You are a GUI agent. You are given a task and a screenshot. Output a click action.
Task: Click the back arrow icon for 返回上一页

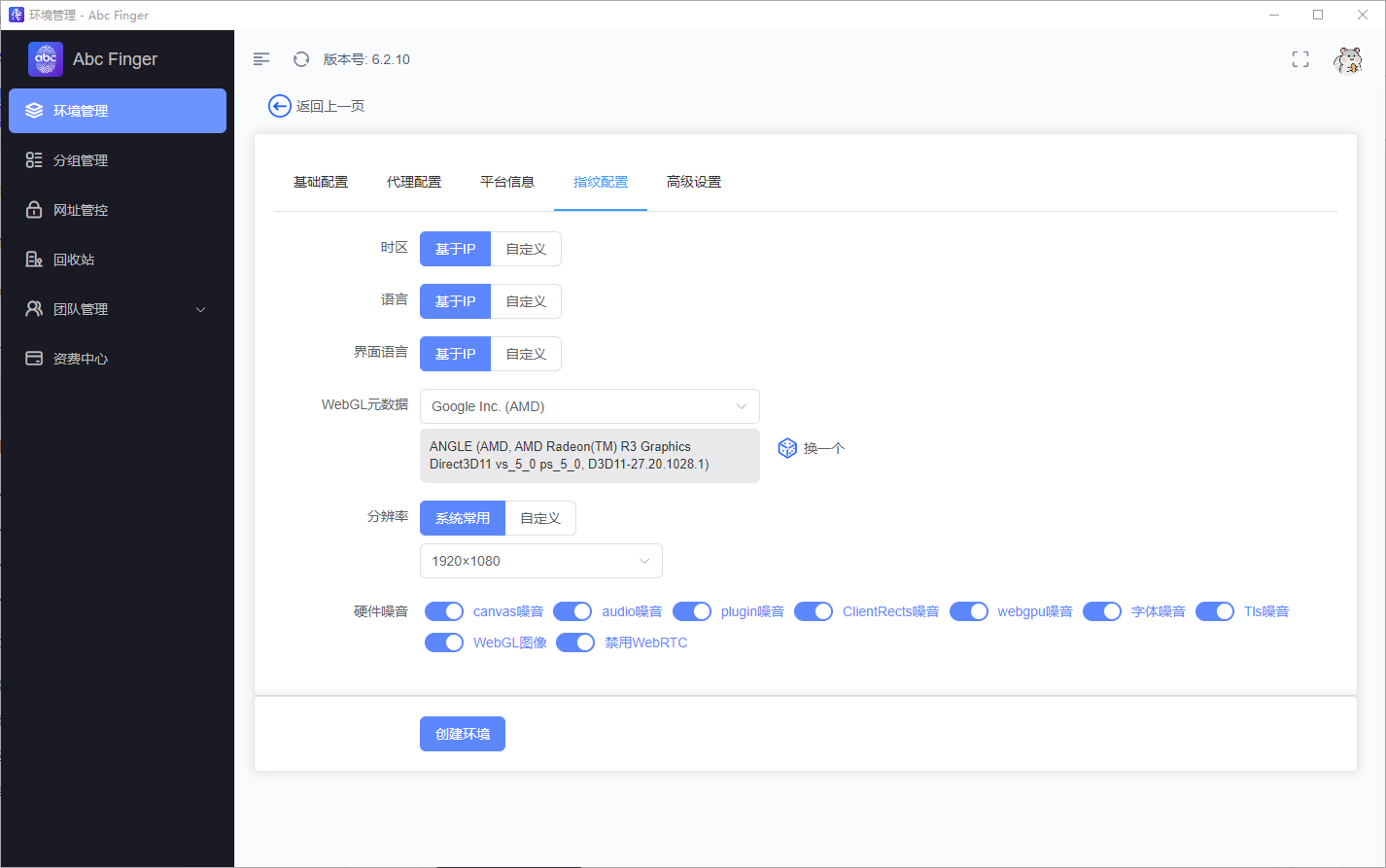(280, 106)
